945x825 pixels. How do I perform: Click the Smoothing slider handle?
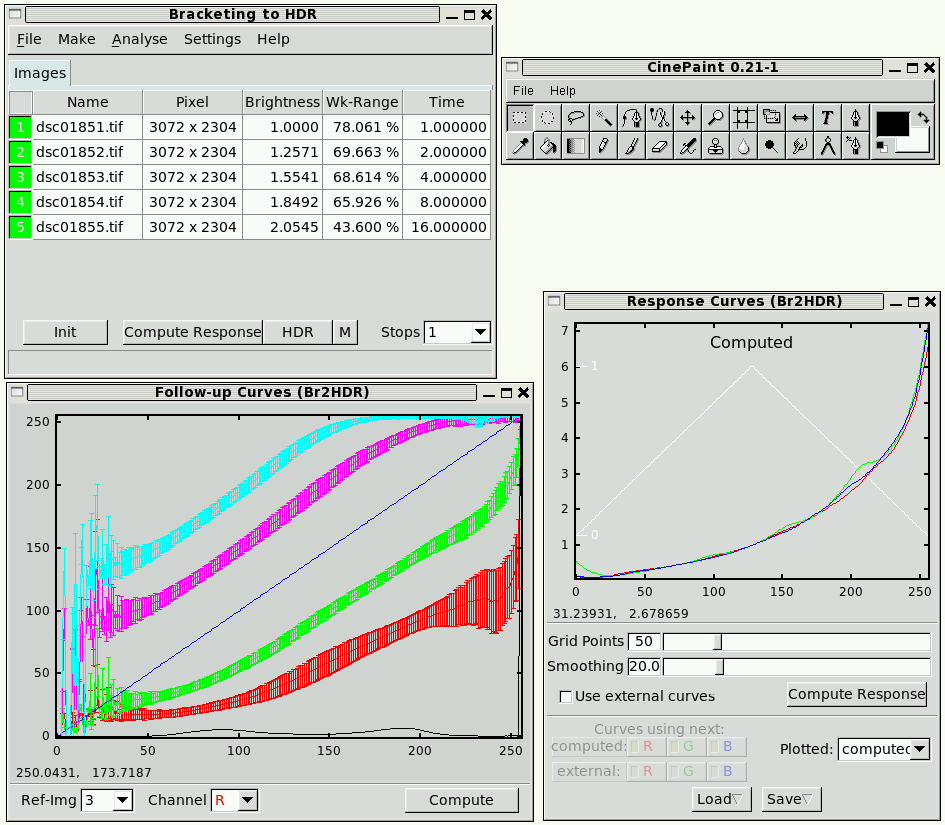point(719,666)
